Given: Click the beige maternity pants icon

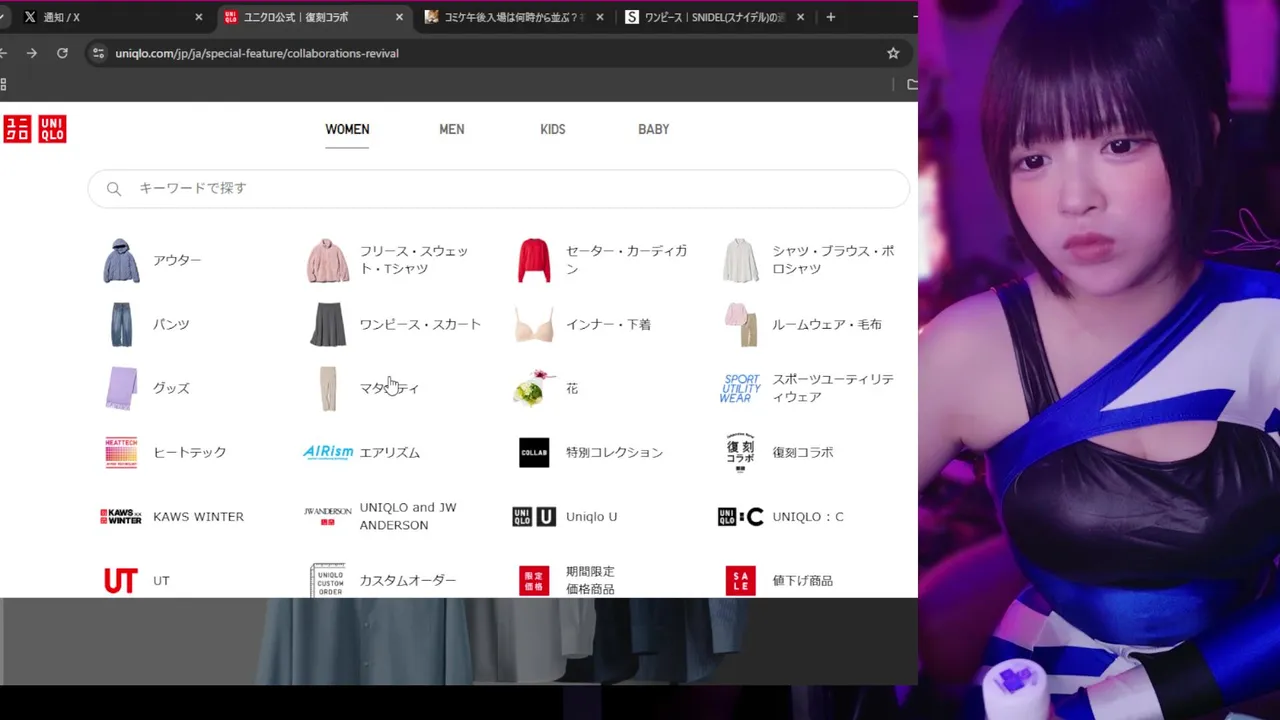Looking at the screenshot, I should point(328,388).
